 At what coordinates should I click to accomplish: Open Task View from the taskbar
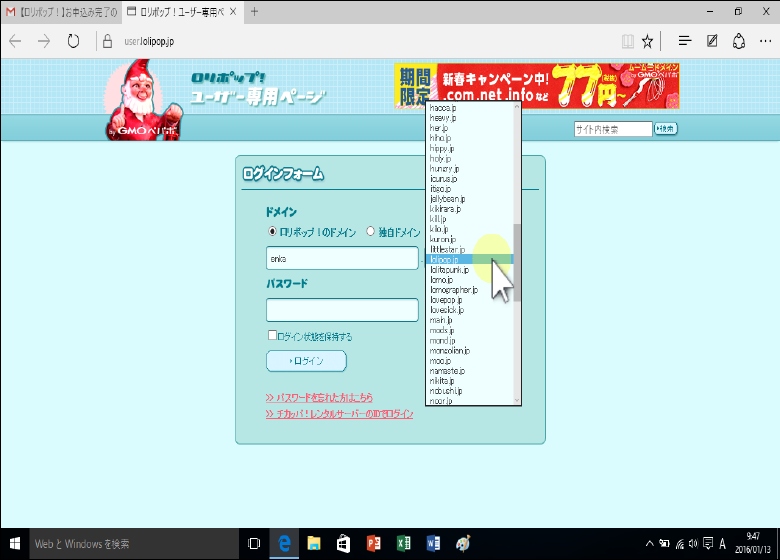click(x=254, y=544)
